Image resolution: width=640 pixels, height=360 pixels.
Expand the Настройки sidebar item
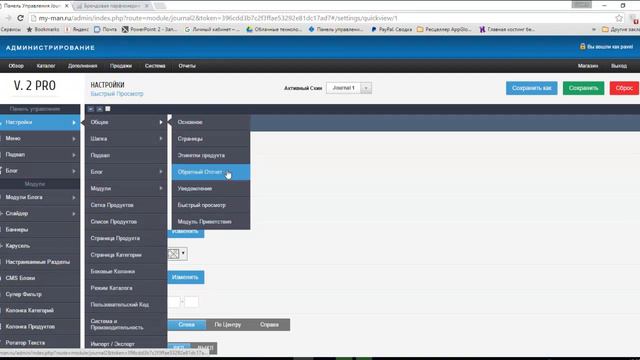click(40, 122)
